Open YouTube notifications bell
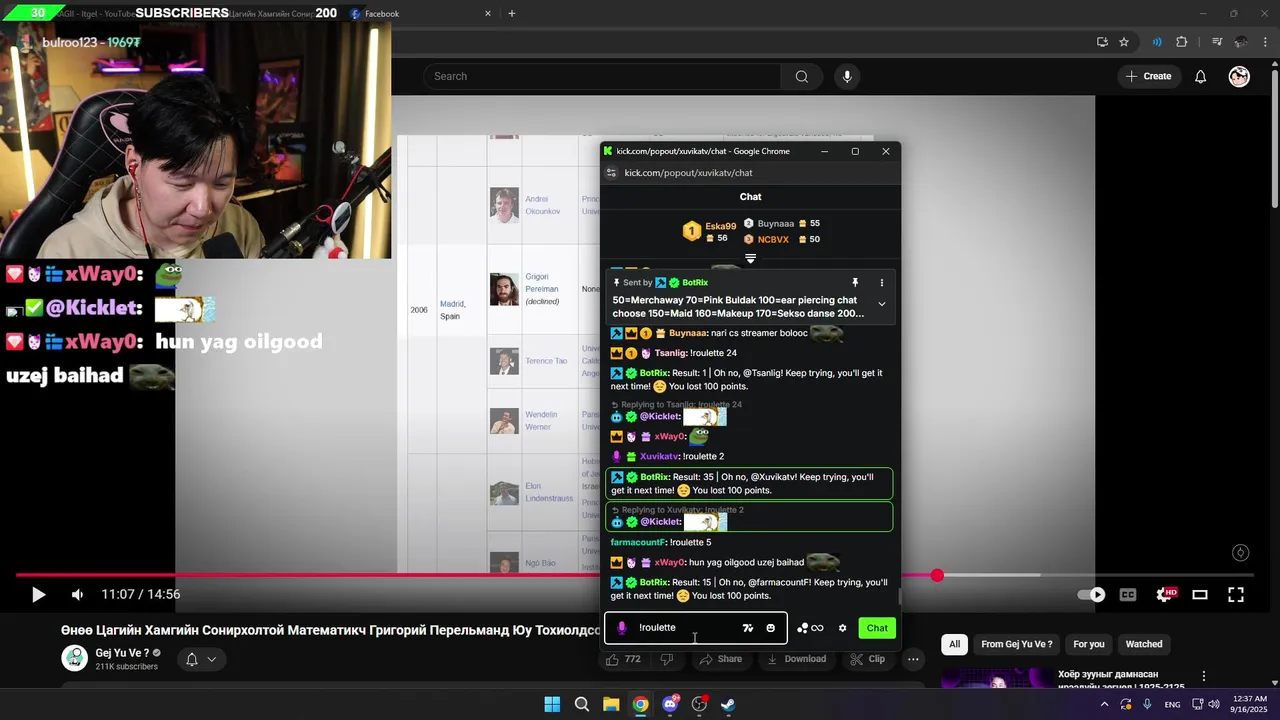 (1200, 76)
